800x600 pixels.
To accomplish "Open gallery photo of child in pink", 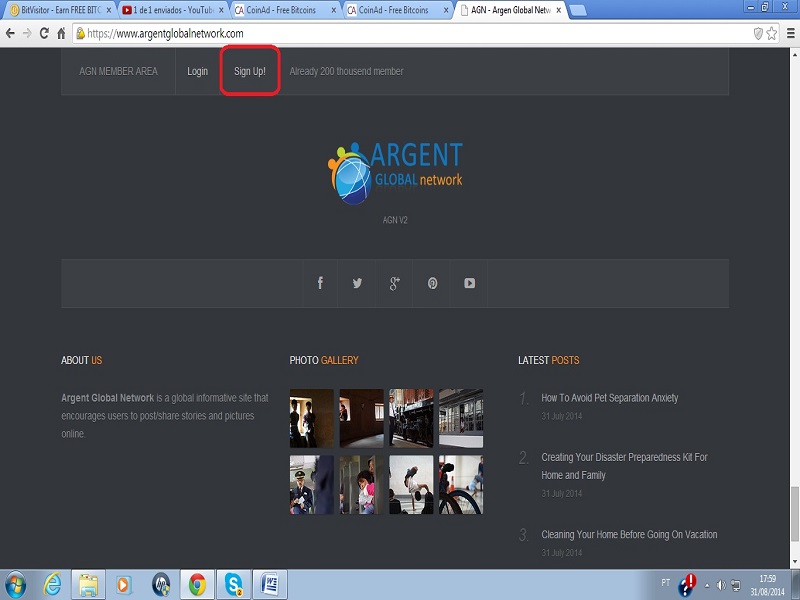I will click(362, 485).
